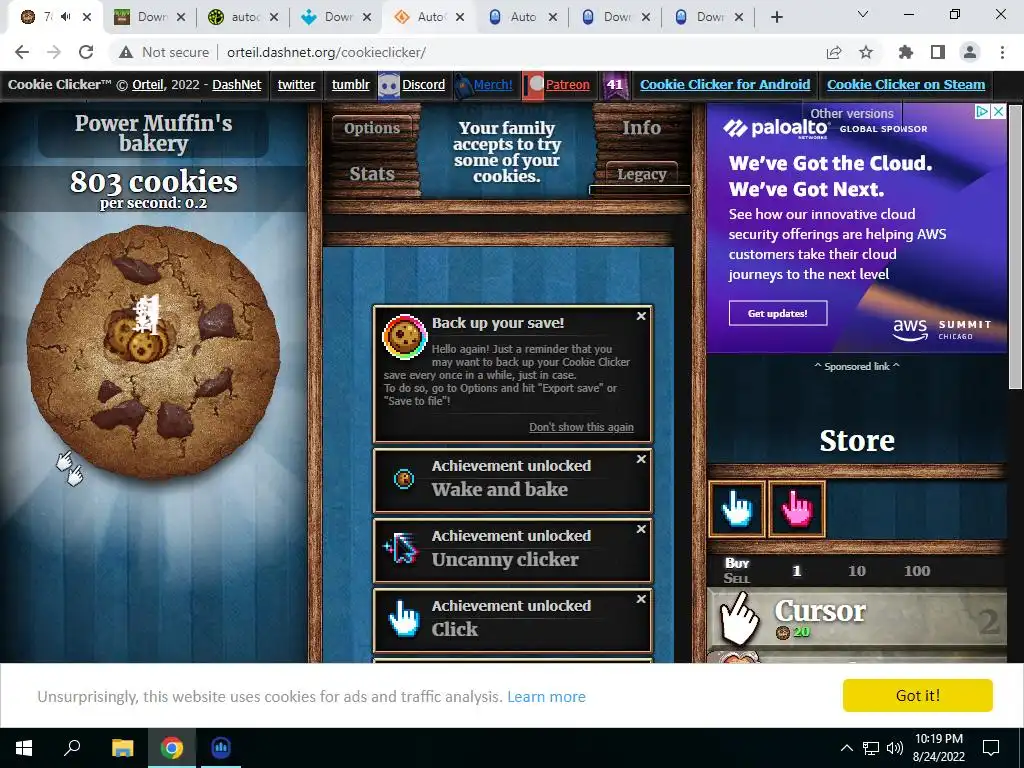
Task: Reload the Cookie Clicker page
Action: pos(86,52)
